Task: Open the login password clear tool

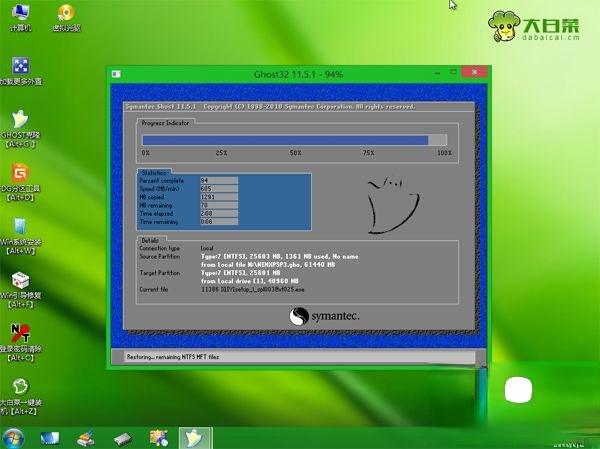Action: [x=20, y=334]
